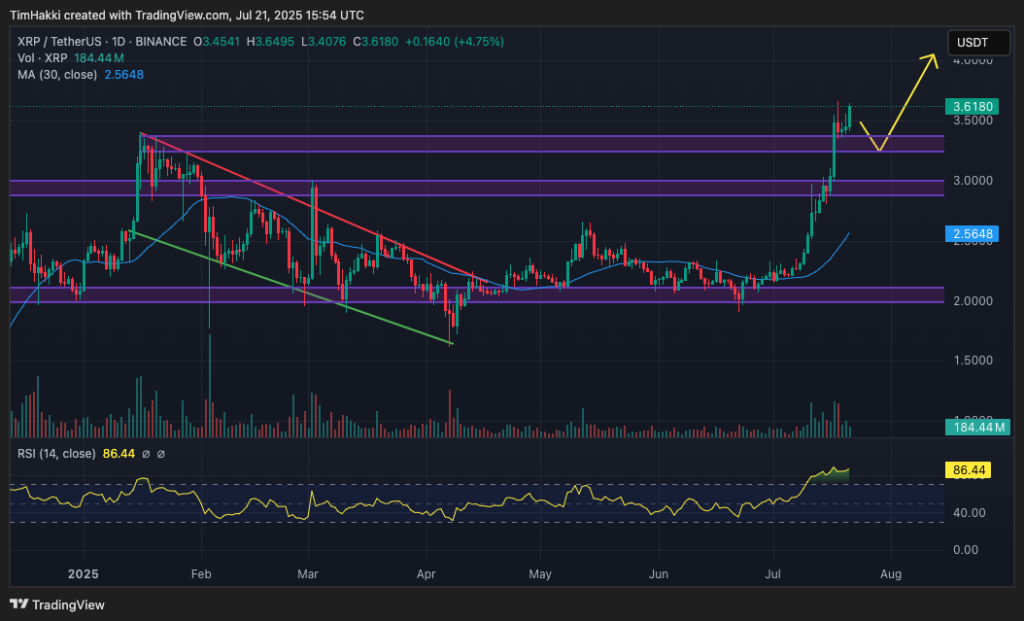The height and width of the screenshot is (621, 1024).
Task: Click the pane divider above the RSI panel
Action: point(500,440)
